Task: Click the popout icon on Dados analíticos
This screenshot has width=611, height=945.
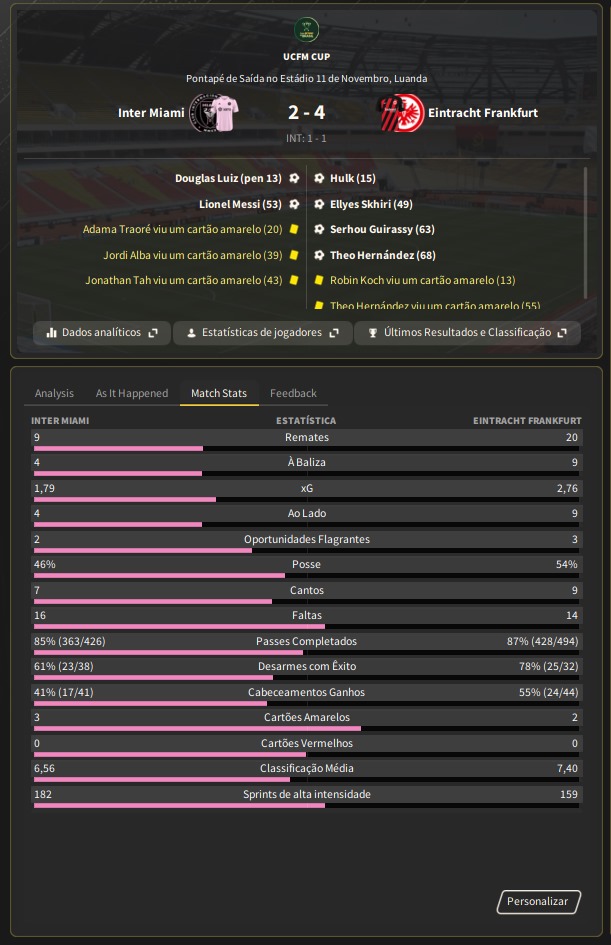Action: point(153,333)
